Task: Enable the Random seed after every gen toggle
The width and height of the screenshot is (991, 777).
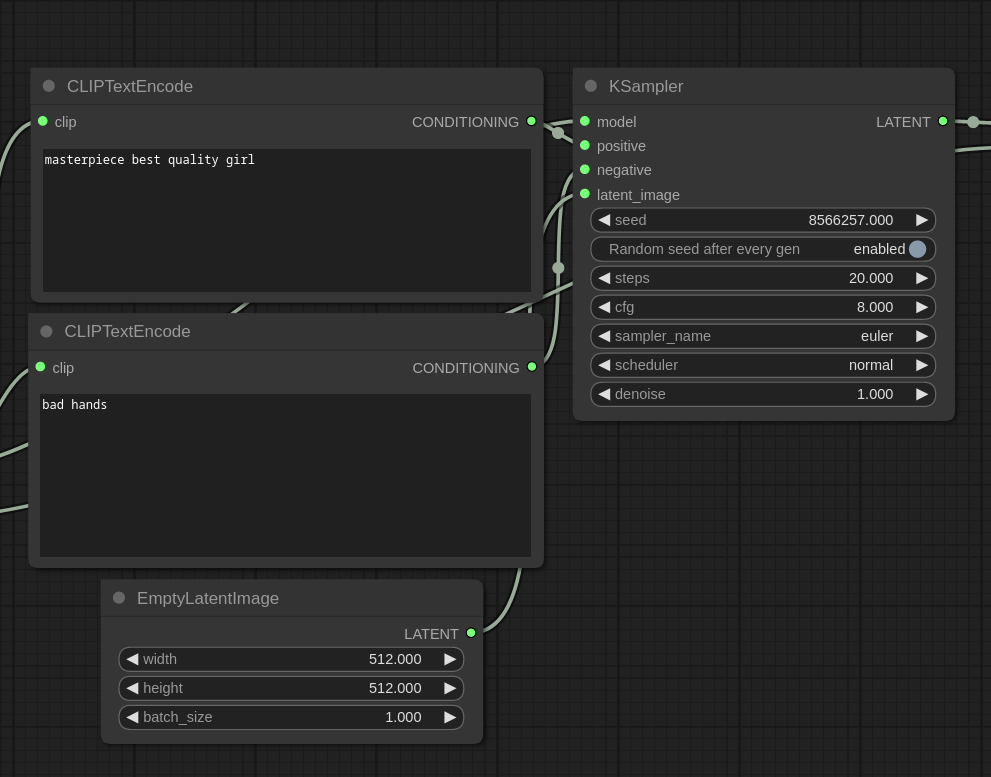Action: coord(917,249)
